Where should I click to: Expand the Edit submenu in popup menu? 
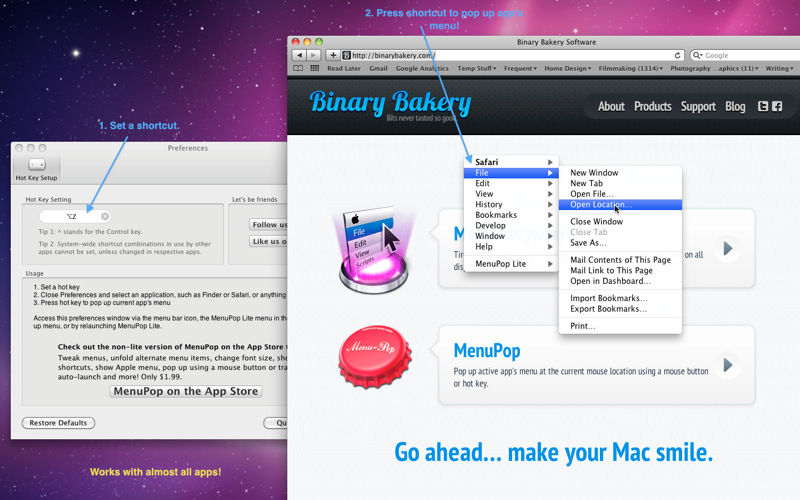tap(511, 183)
